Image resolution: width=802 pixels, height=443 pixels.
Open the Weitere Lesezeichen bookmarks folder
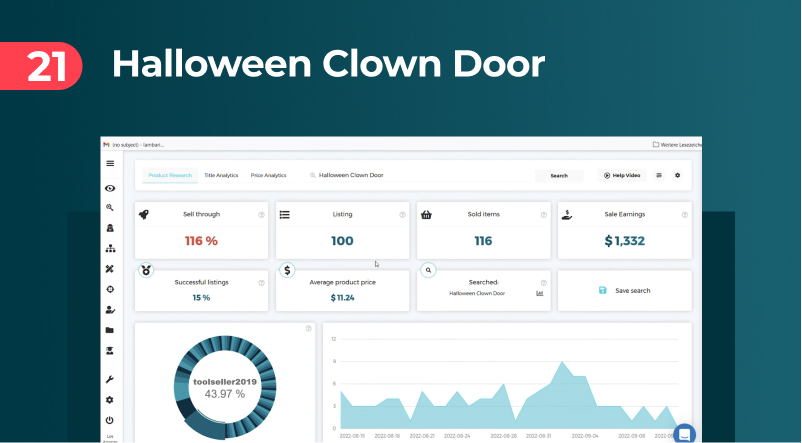677,145
